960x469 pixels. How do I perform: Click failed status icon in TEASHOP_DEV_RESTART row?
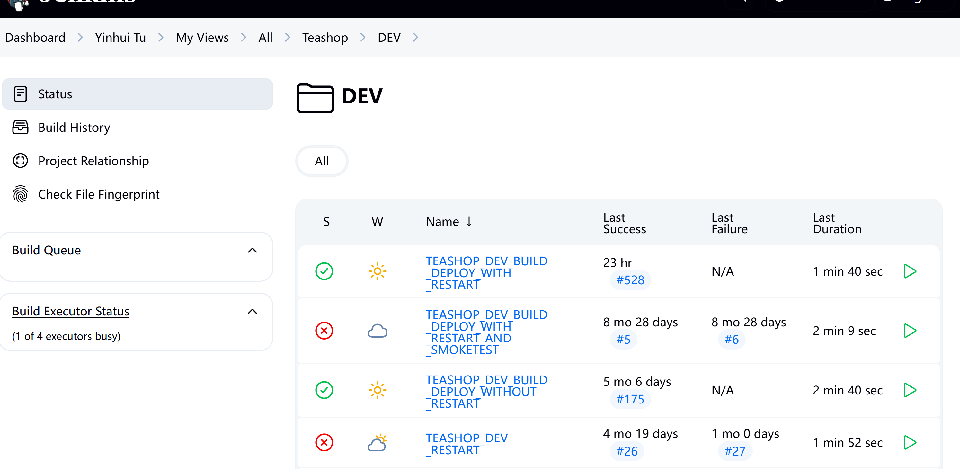(324, 442)
